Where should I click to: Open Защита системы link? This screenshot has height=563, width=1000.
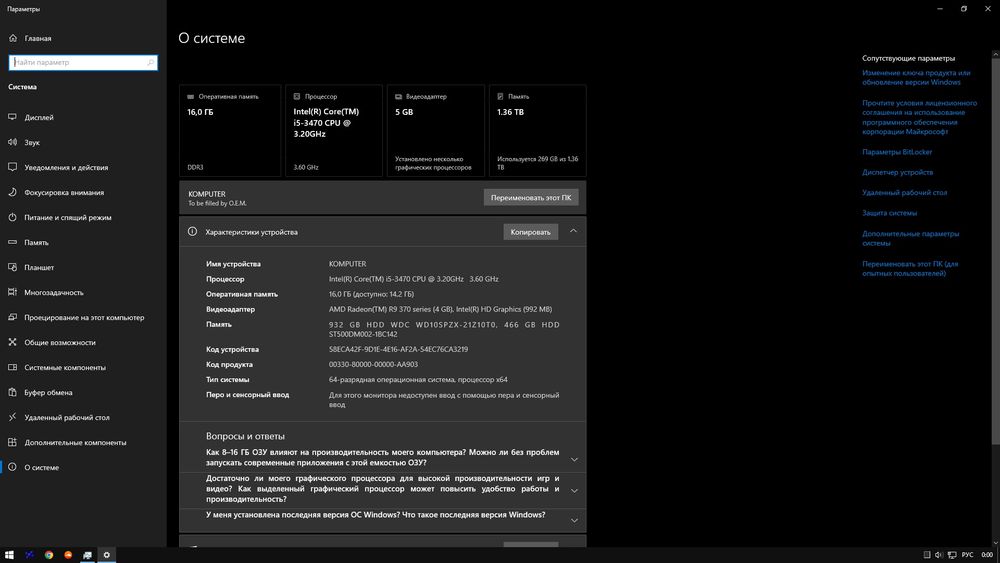pos(889,213)
